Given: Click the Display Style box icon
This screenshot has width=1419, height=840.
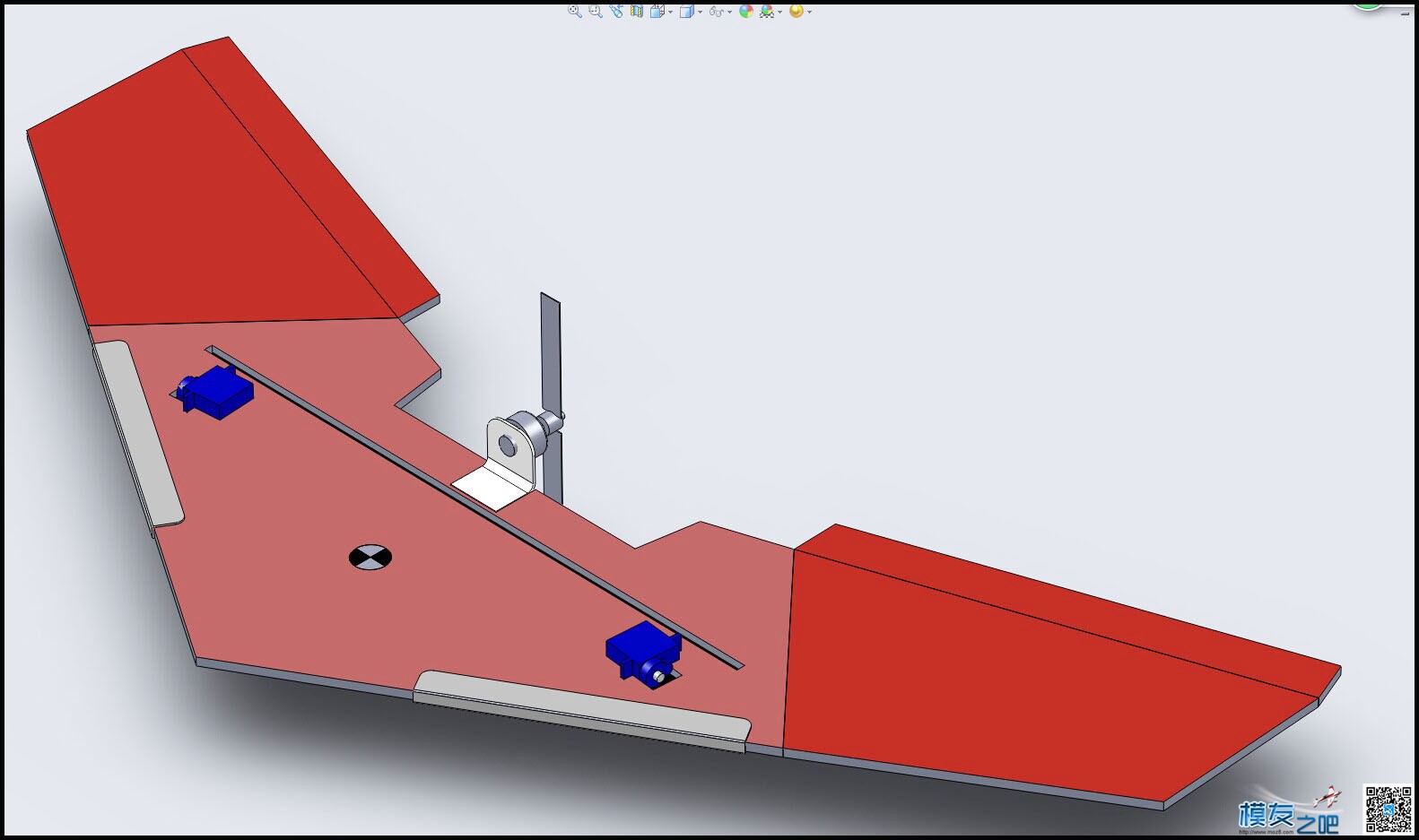Looking at the screenshot, I should (x=687, y=12).
